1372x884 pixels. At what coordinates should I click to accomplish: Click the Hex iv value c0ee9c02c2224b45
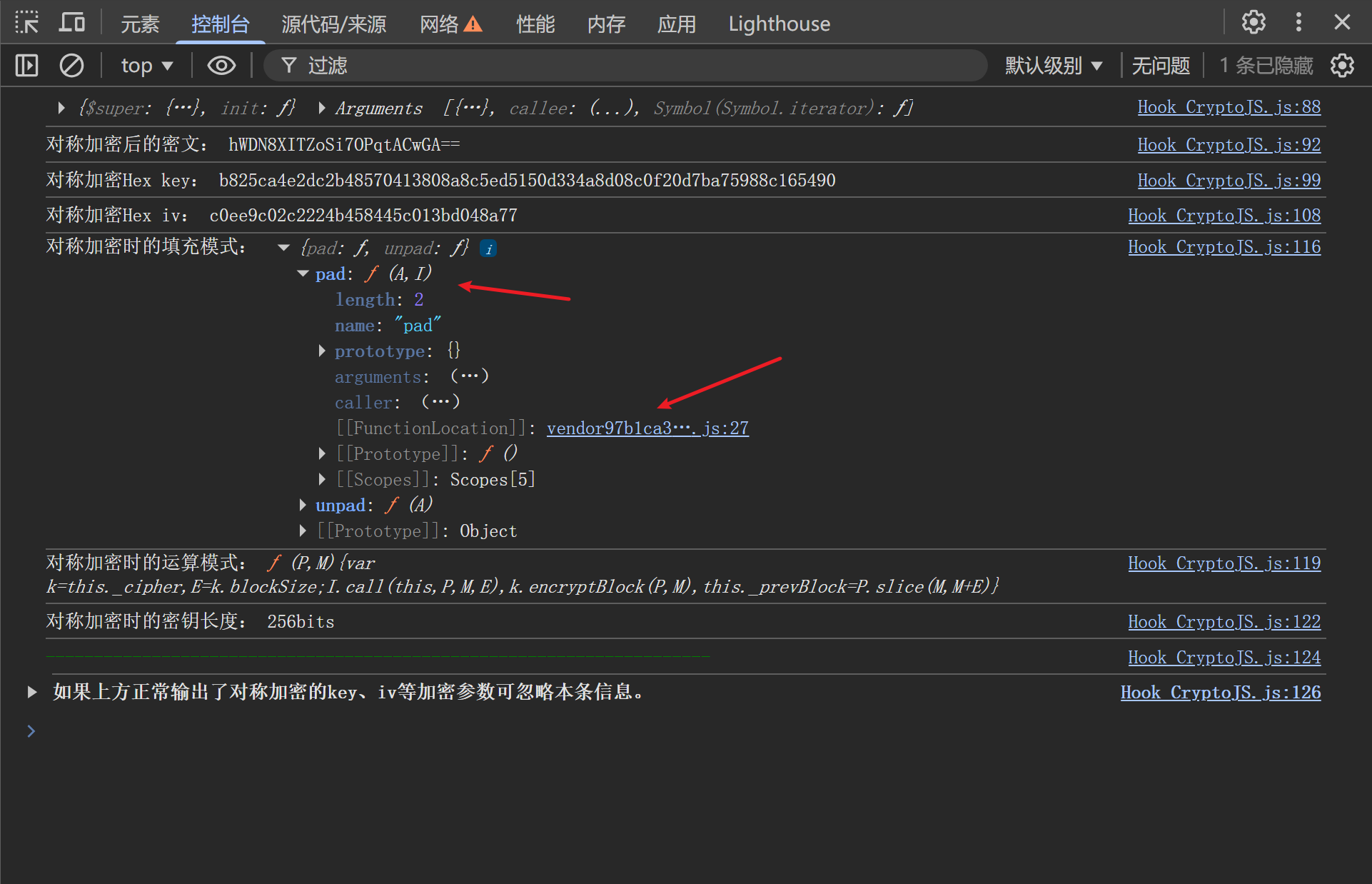coord(363,216)
